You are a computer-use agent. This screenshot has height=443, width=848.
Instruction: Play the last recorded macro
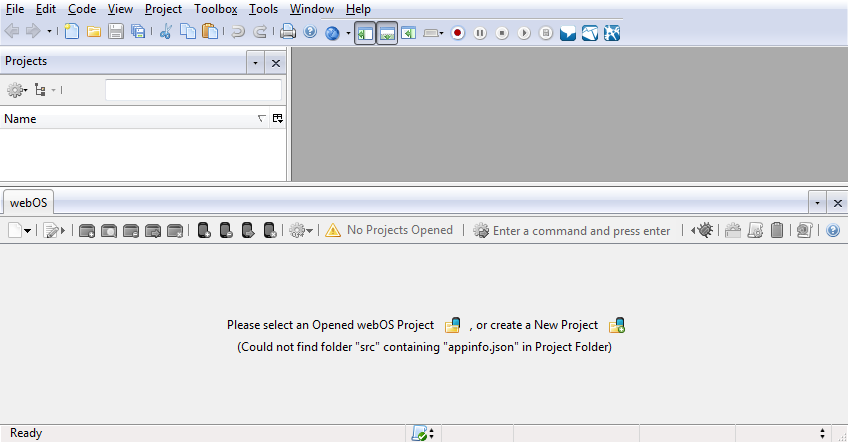524,33
